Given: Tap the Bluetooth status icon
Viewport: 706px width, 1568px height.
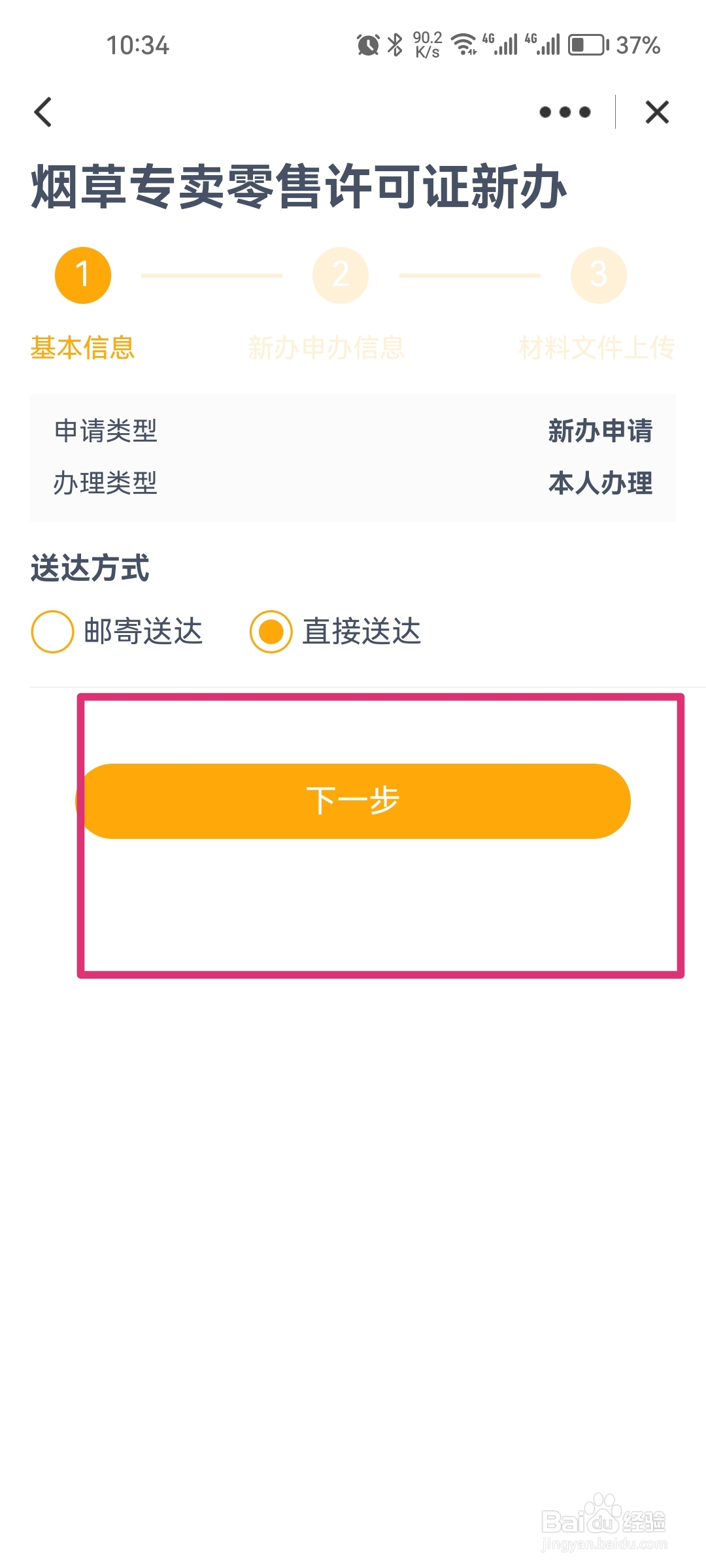Looking at the screenshot, I should 395,45.
